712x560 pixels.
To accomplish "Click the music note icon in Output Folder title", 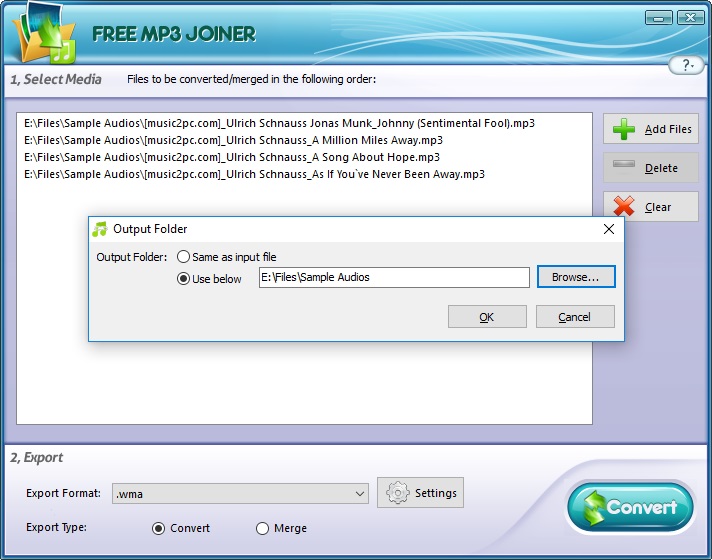I will point(99,229).
